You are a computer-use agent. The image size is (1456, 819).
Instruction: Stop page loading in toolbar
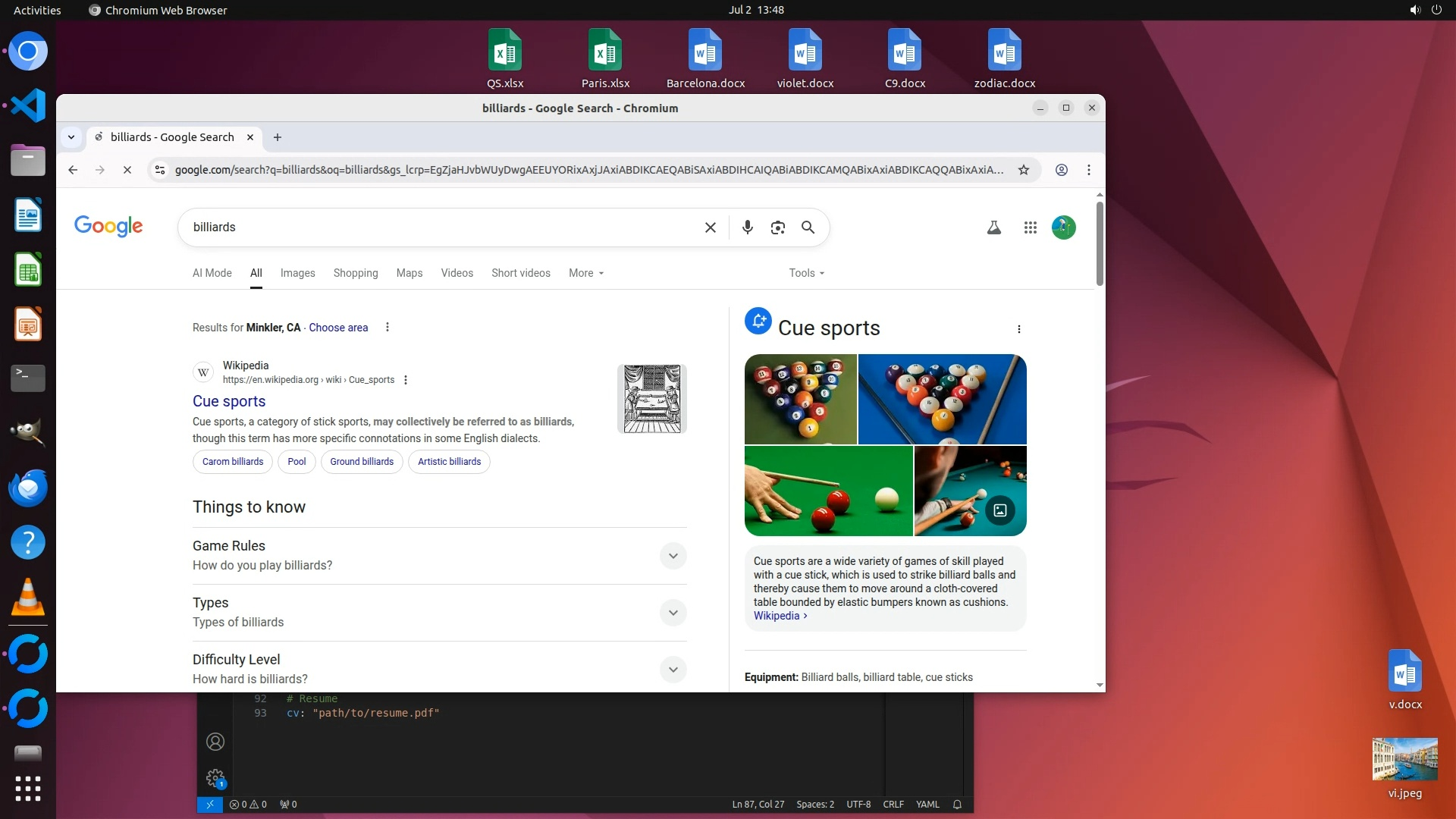pyautogui.click(x=127, y=170)
